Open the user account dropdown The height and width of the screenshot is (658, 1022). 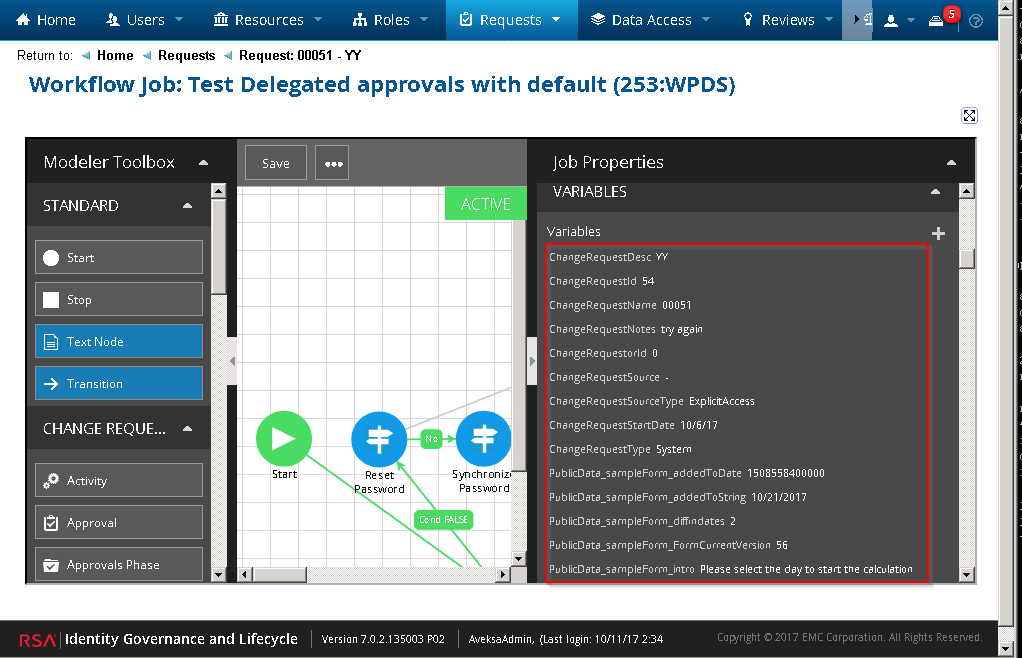coord(897,20)
